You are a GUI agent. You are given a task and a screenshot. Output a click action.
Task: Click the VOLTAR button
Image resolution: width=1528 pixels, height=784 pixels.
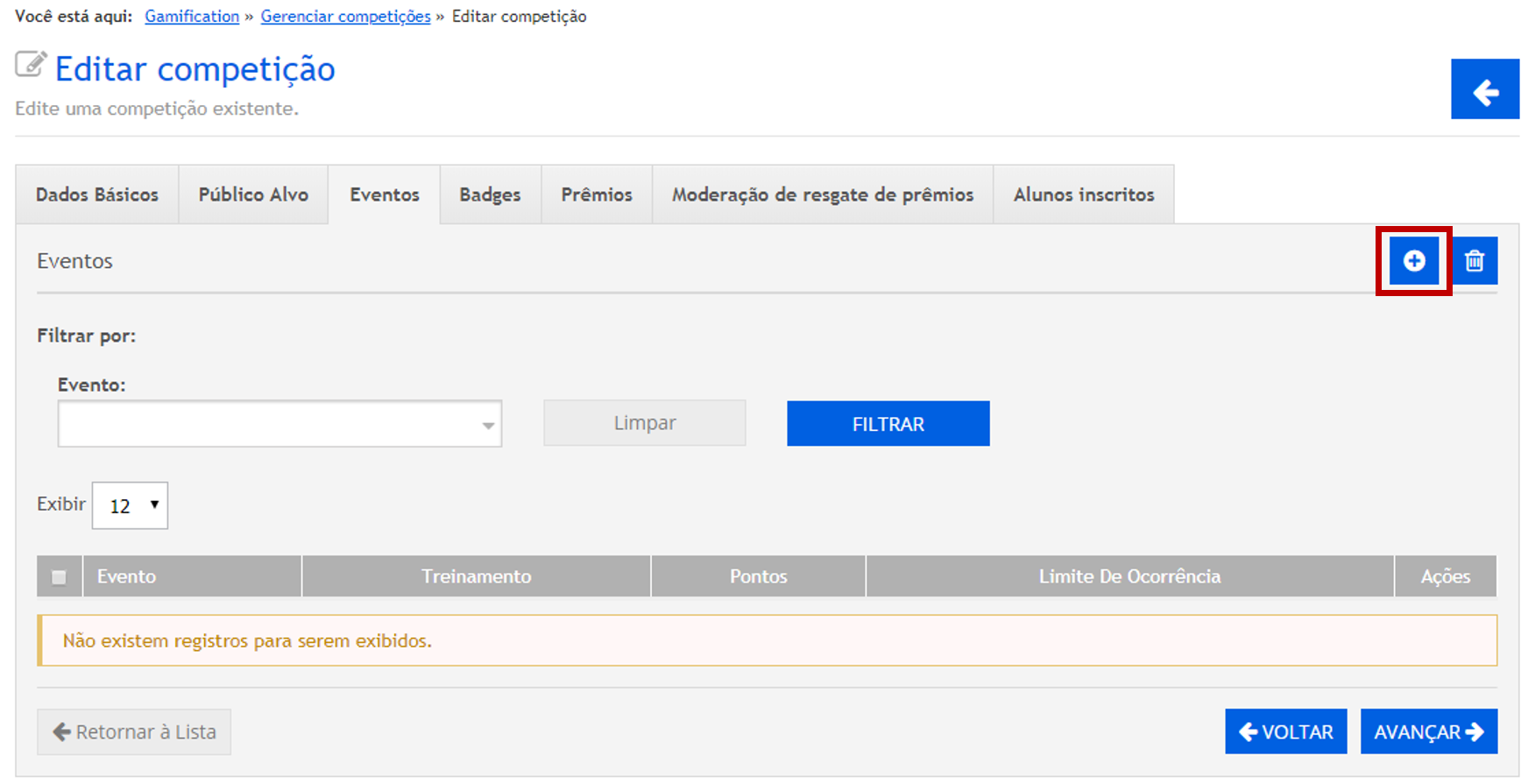[x=1285, y=731]
